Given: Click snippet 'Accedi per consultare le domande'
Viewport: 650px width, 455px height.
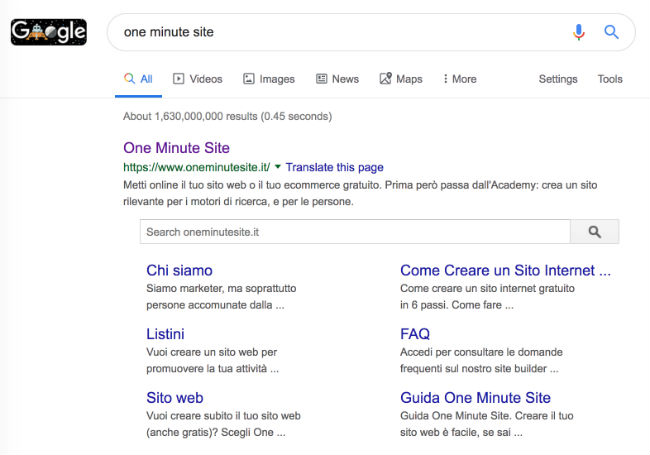Looking at the screenshot, I should [481, 352].
